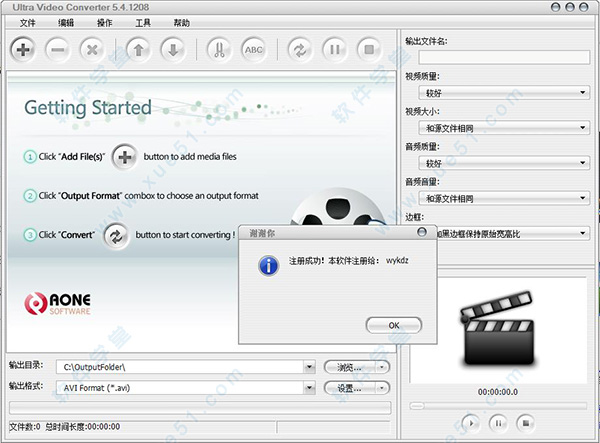
Task: Click the 输出文件名 input field
Action: [x=504, y=57]
